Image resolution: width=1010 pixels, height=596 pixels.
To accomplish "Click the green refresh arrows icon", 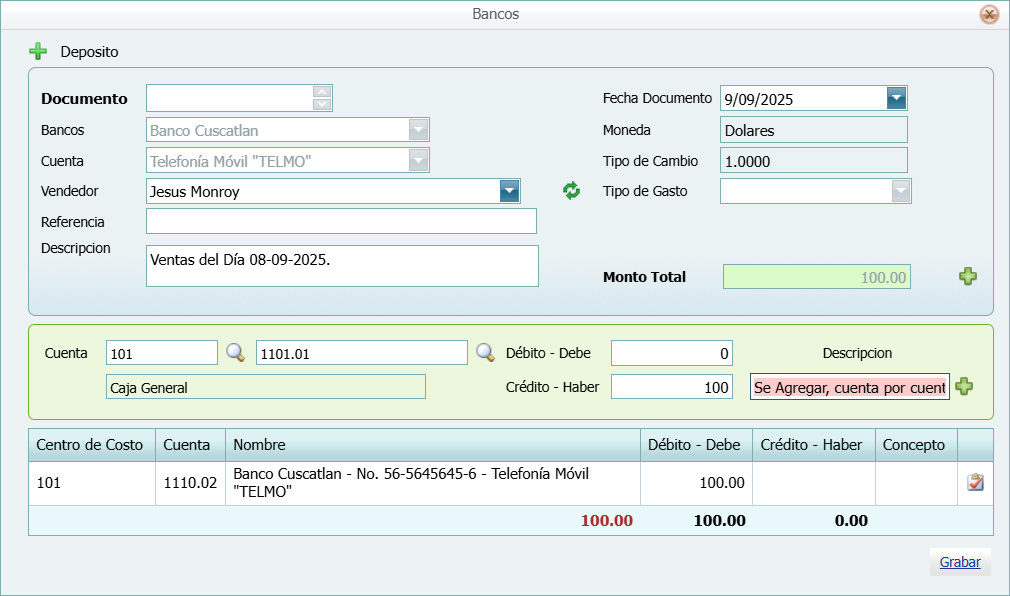I will point(571,191).
